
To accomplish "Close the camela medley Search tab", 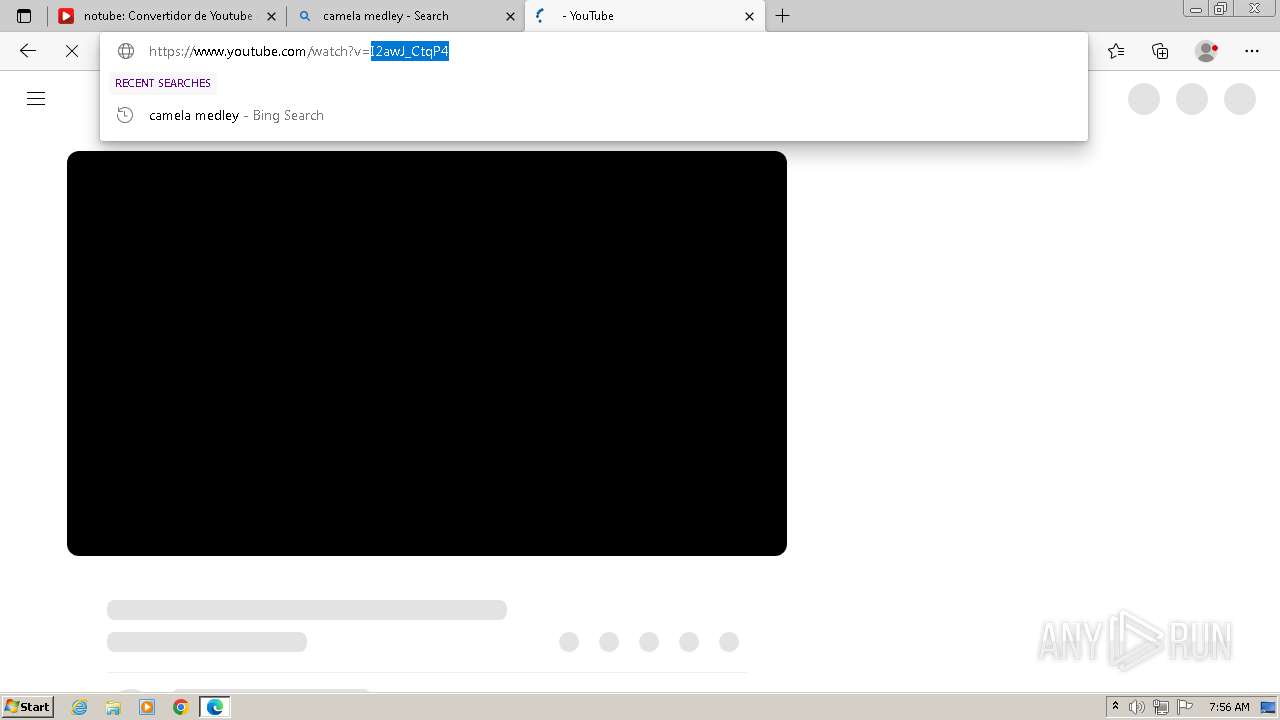I will pyautogui.click(x=510, y=16).
